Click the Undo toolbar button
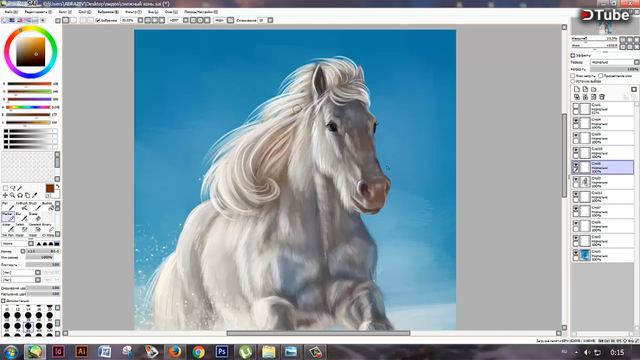 [66, 20]
